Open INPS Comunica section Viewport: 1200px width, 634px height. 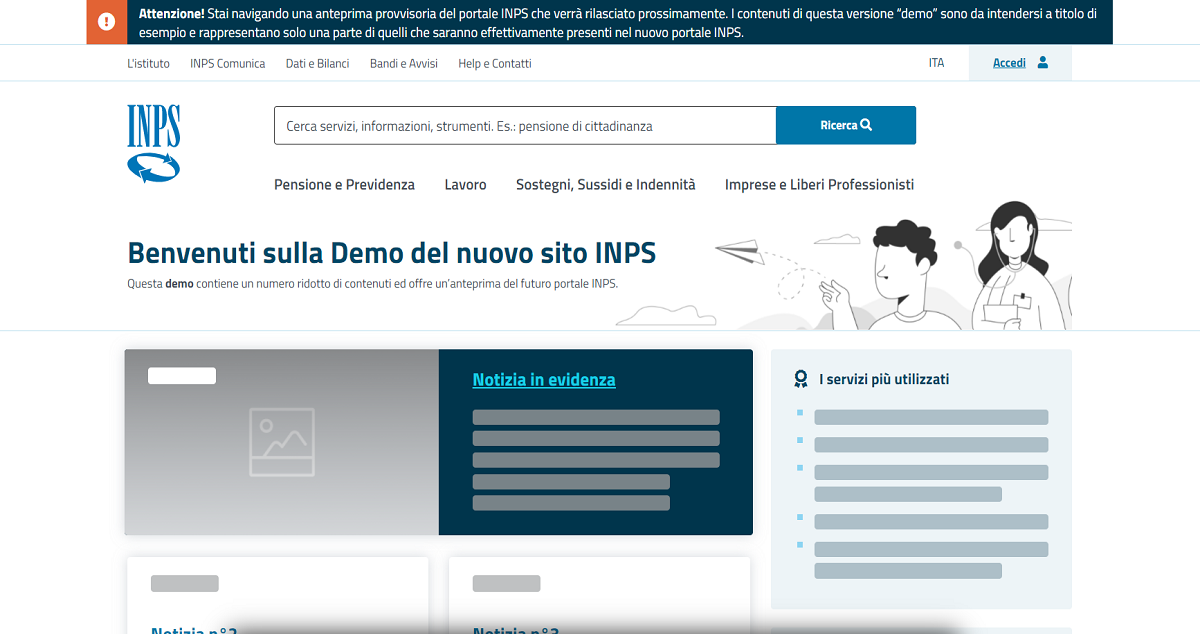228,63
